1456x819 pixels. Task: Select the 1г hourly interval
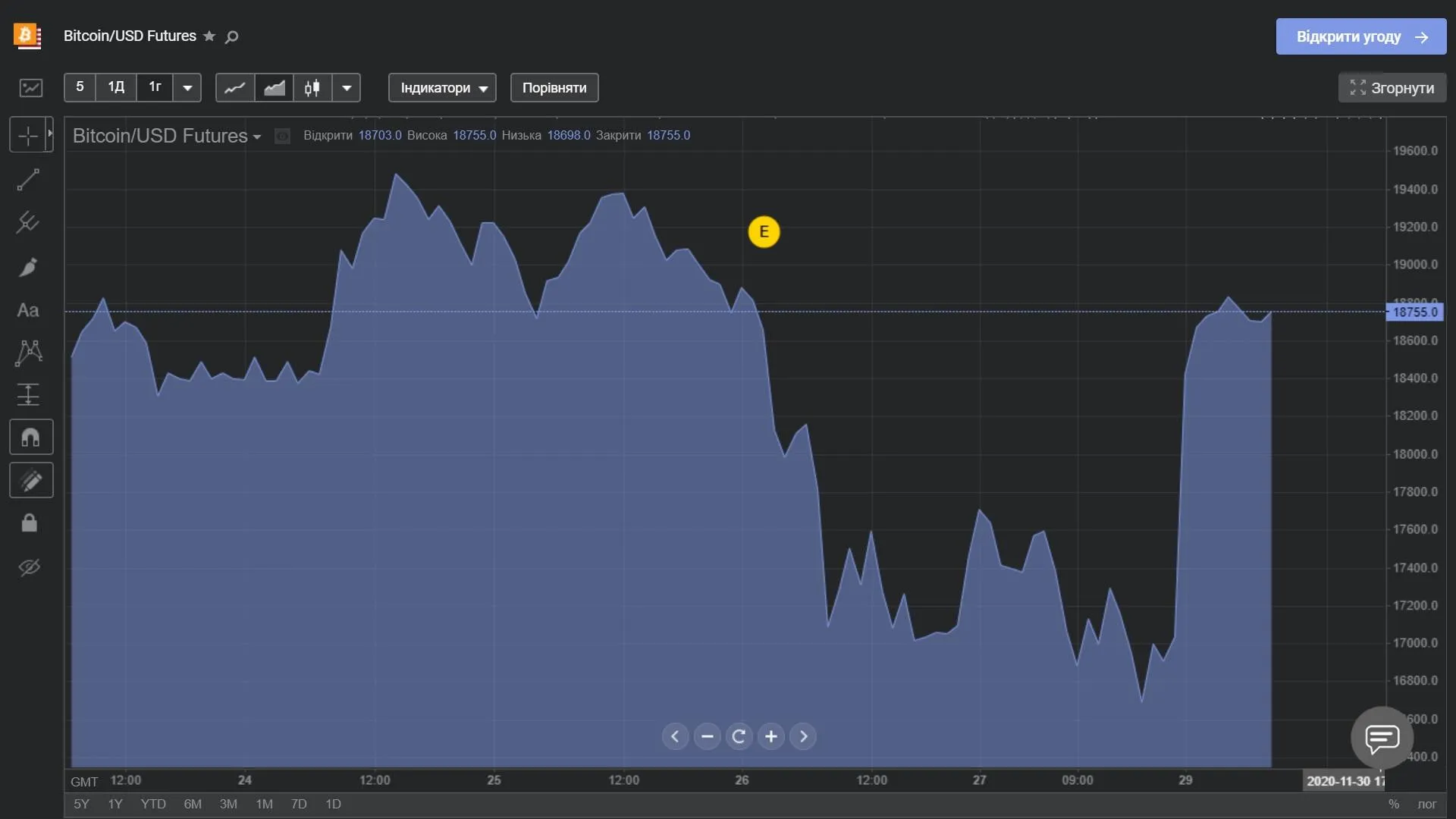coord(155,87)
